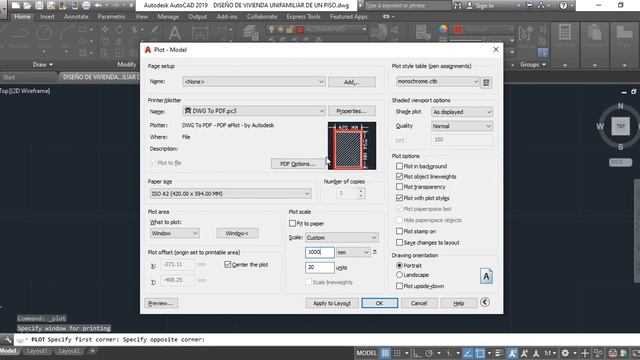This screenshot has height=360, width=640.
Task: Toggle lineweight display status bar icon
Action: 499,353
